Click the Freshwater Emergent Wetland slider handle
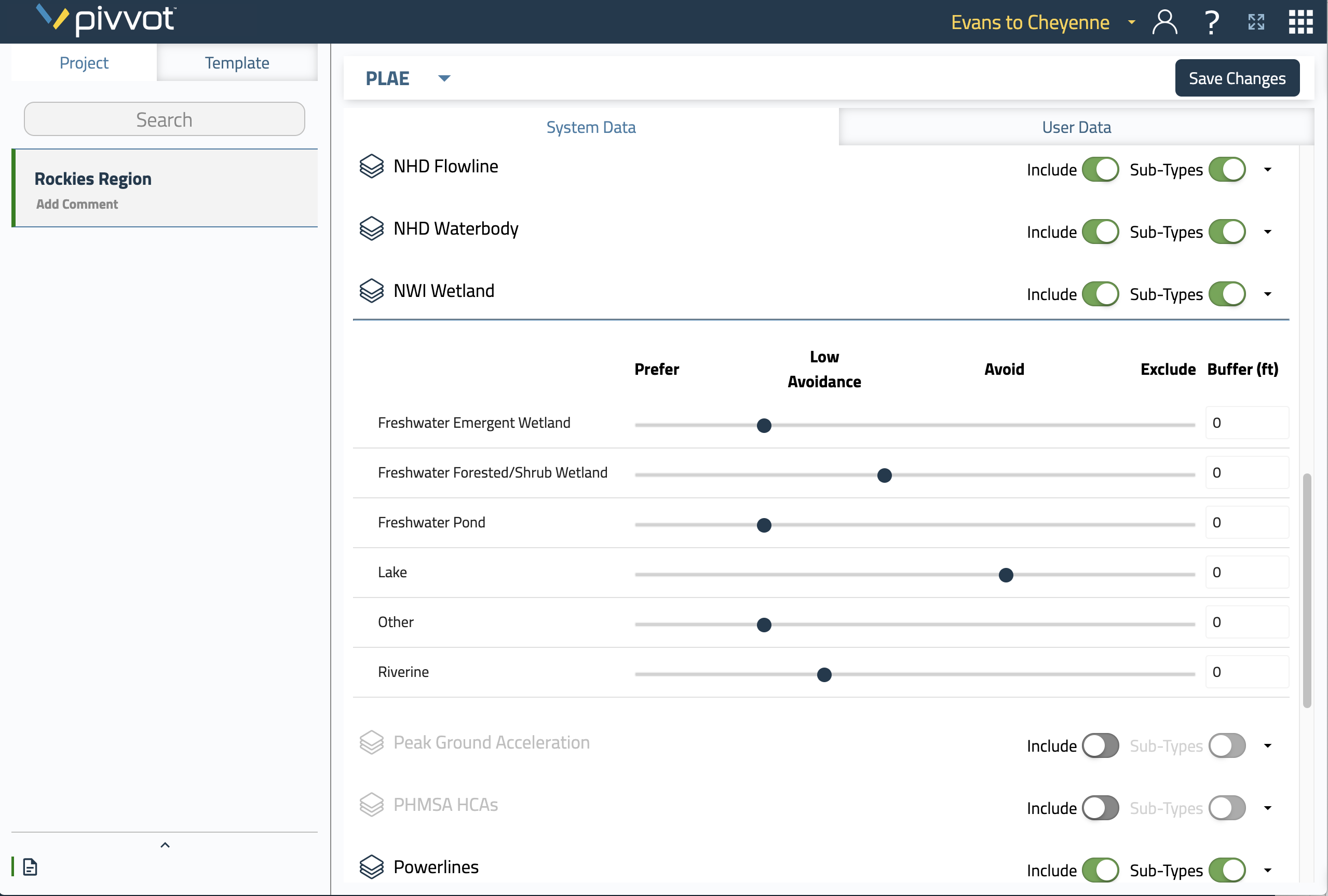This screenshot has width=1328, height=896. pyautogui.click(x=764, y=426)
